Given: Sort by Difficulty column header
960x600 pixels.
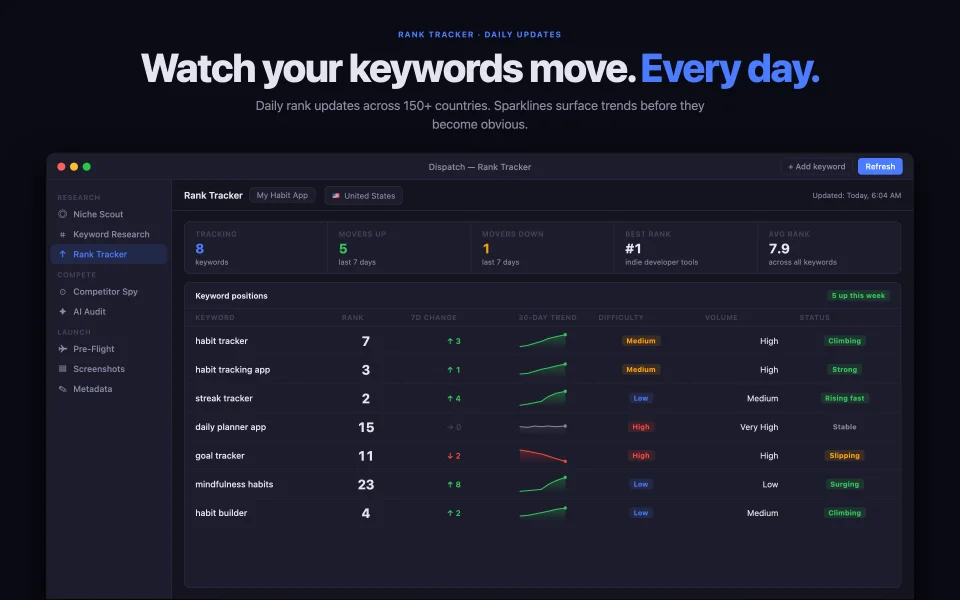Looking at the screenshot, I should (621, 318).
